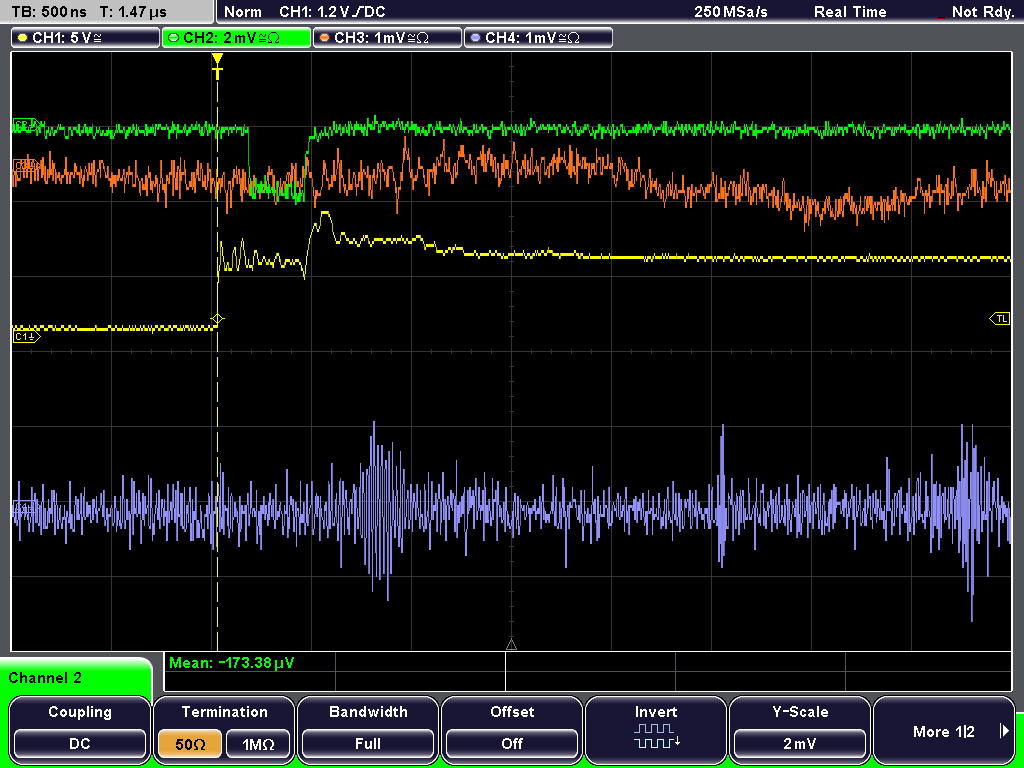Image resolution: width=1024 pixels, height=768 pixels.
Task: Open the Coupling DC setting
Action: point(80,728)
